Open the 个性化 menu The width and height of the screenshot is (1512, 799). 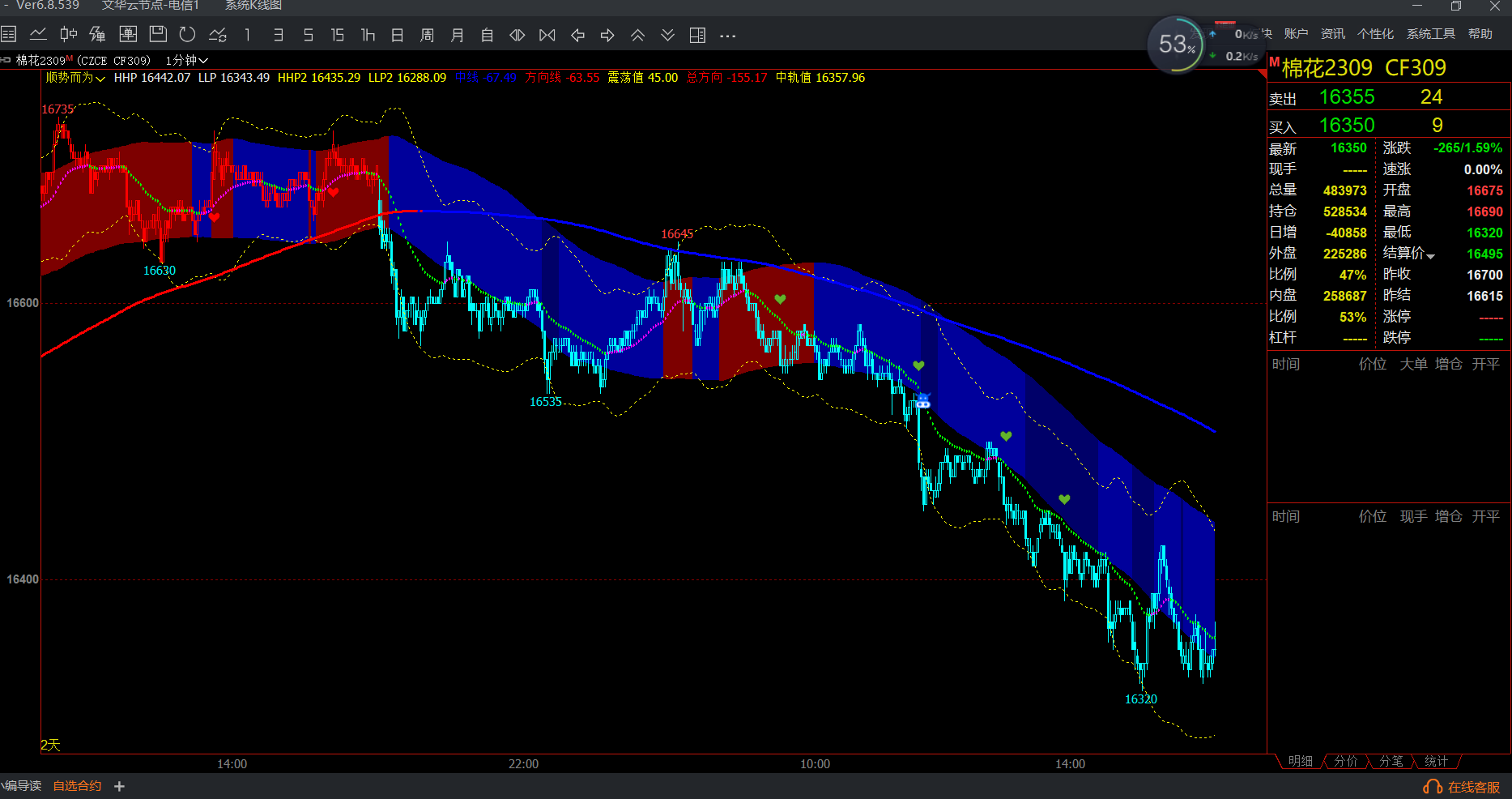click(x=1375, y=33)
